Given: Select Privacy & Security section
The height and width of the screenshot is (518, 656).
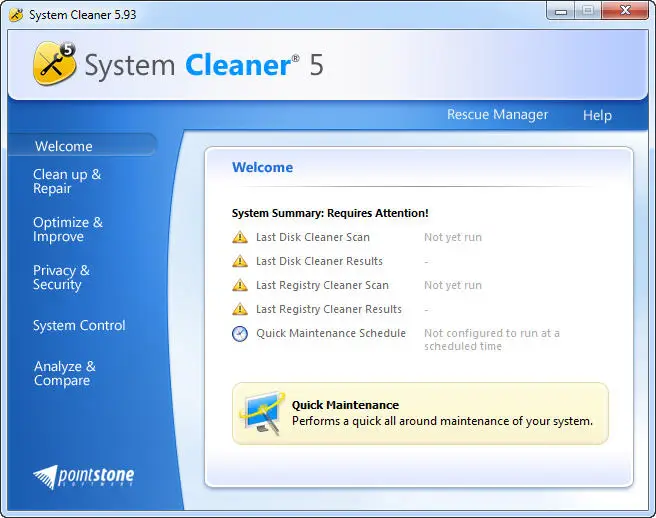Looking at the screenshot, I should coord(61,277).
